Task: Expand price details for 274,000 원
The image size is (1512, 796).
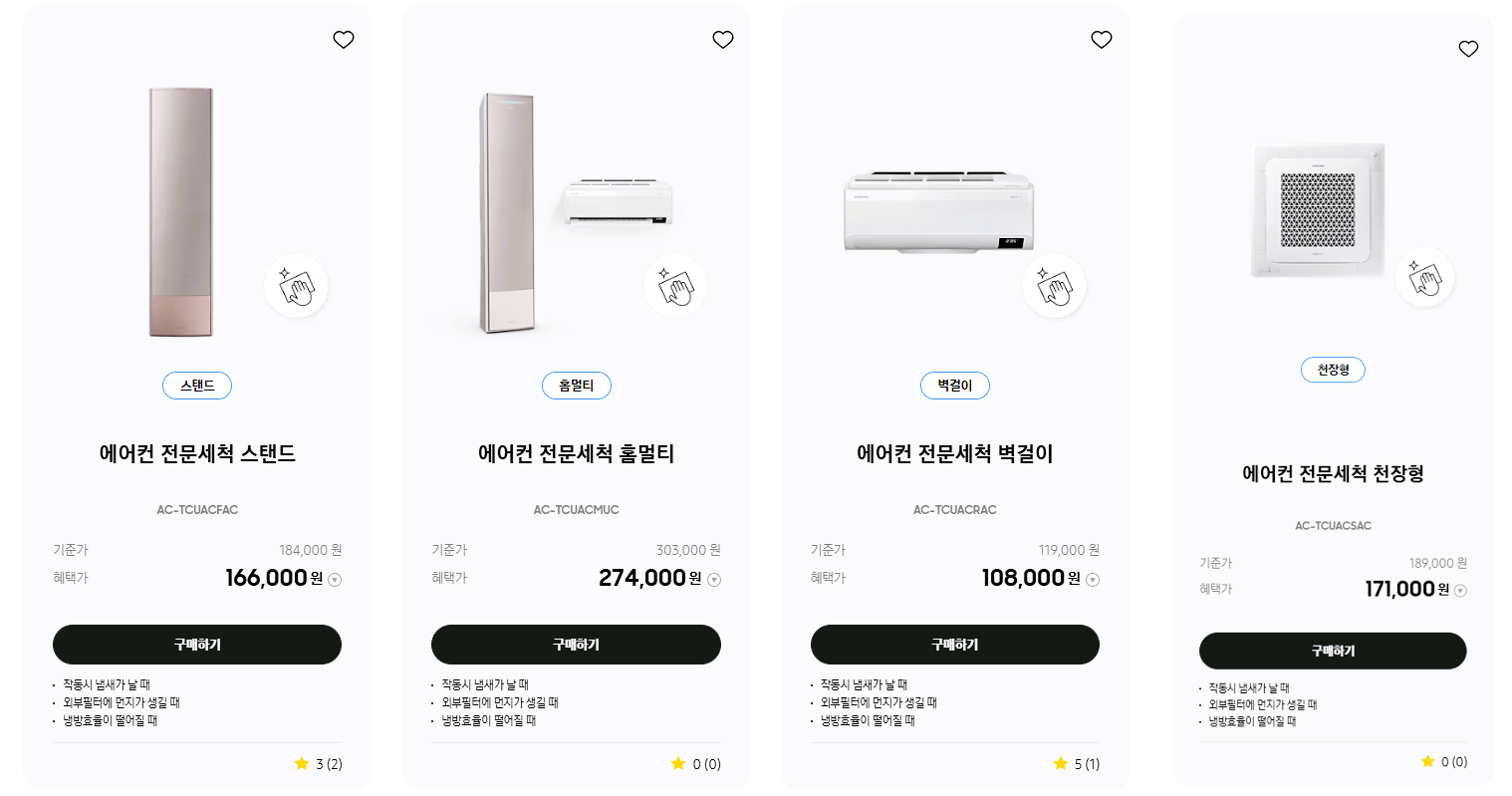Action: pyautogui.click(x=714, y=580)
